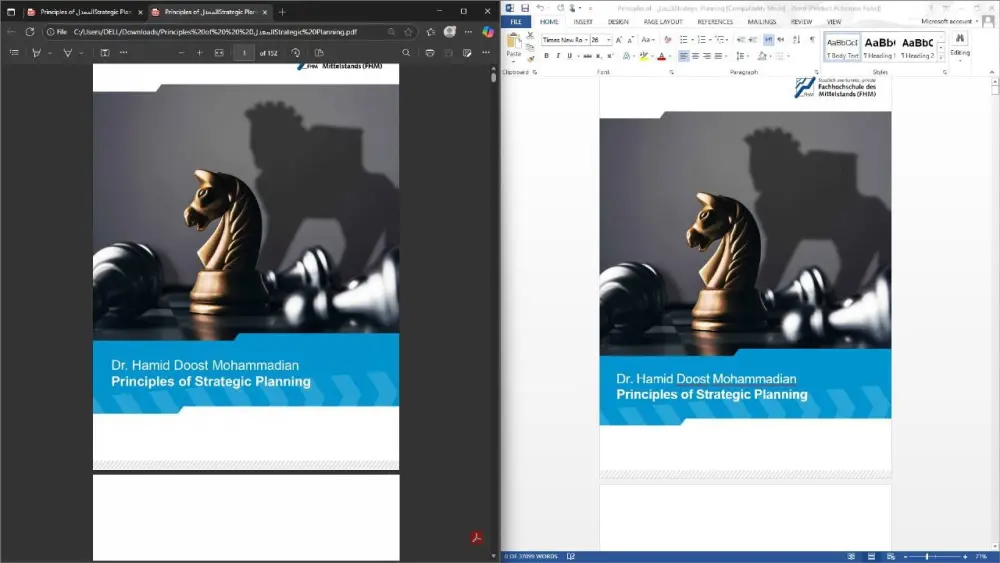The width and height of the screenshot is (1000, 563).
Task: Collapse the Word ribbon
Action: click(992, 73)
